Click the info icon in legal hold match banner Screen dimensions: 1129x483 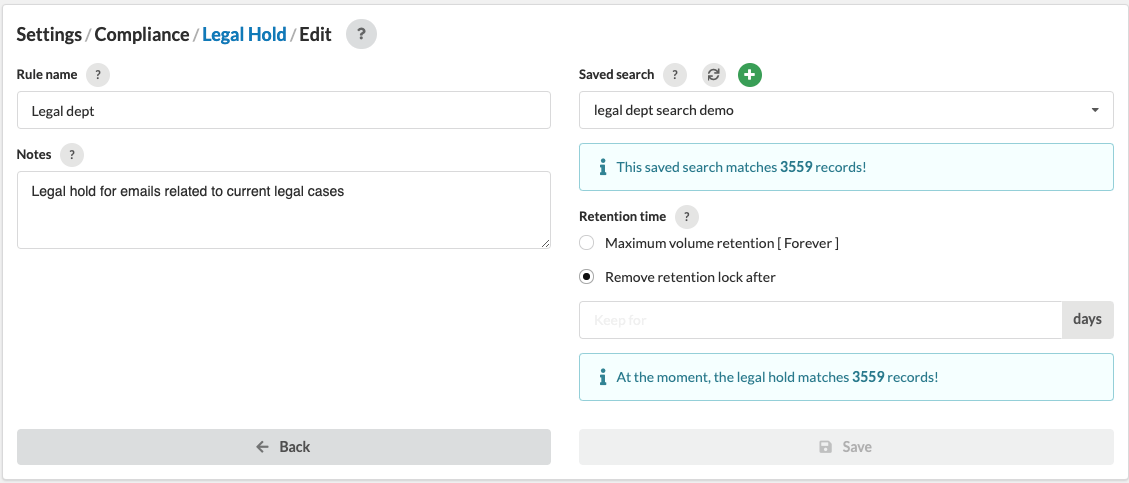(602, 377)
